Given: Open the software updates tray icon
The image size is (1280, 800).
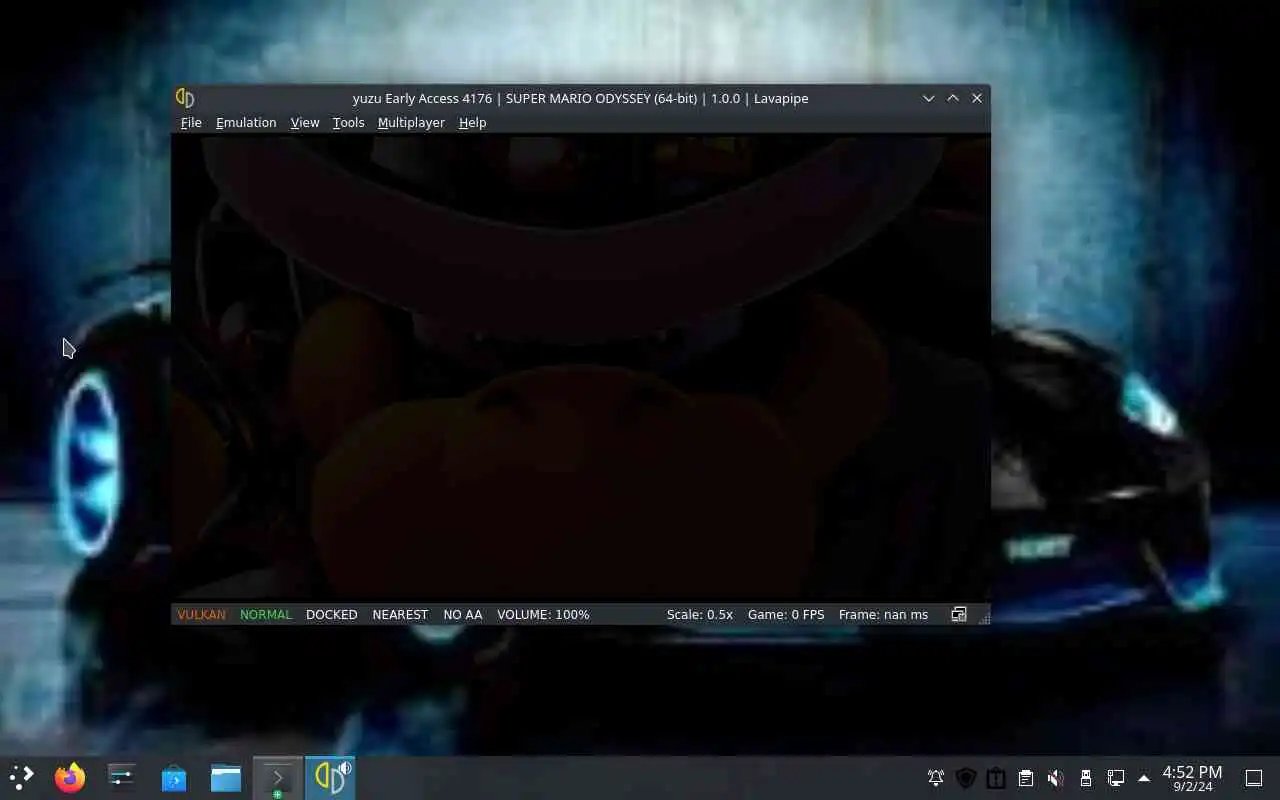Looking at the screenshot, I should click(996, 778).
